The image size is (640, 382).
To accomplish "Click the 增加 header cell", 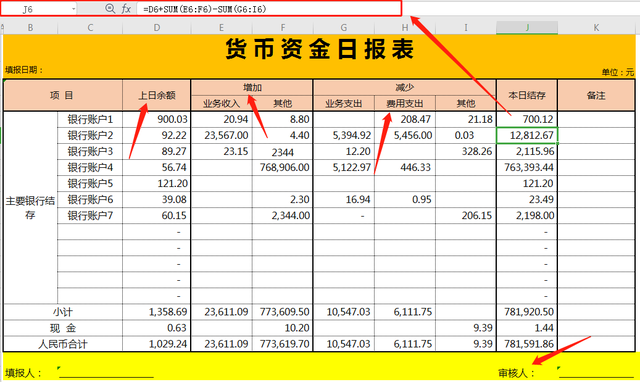I will click(252, 88).
